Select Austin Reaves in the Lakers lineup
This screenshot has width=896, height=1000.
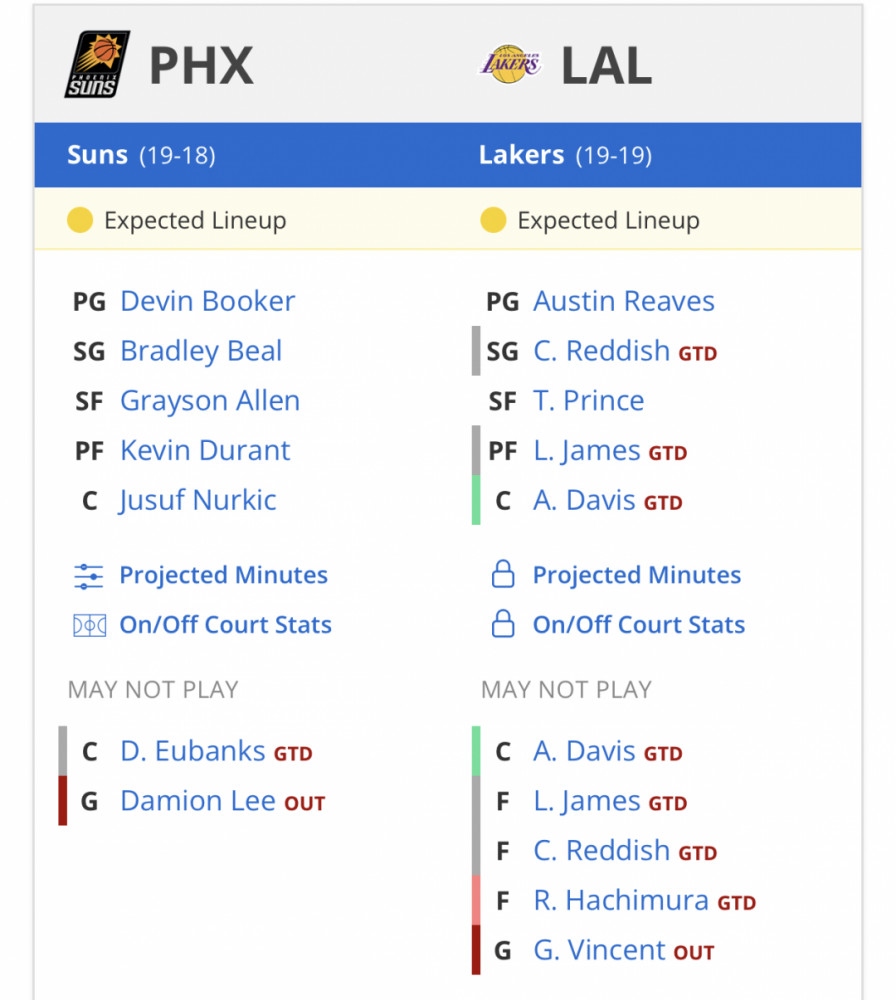click(x=624, y=301)
